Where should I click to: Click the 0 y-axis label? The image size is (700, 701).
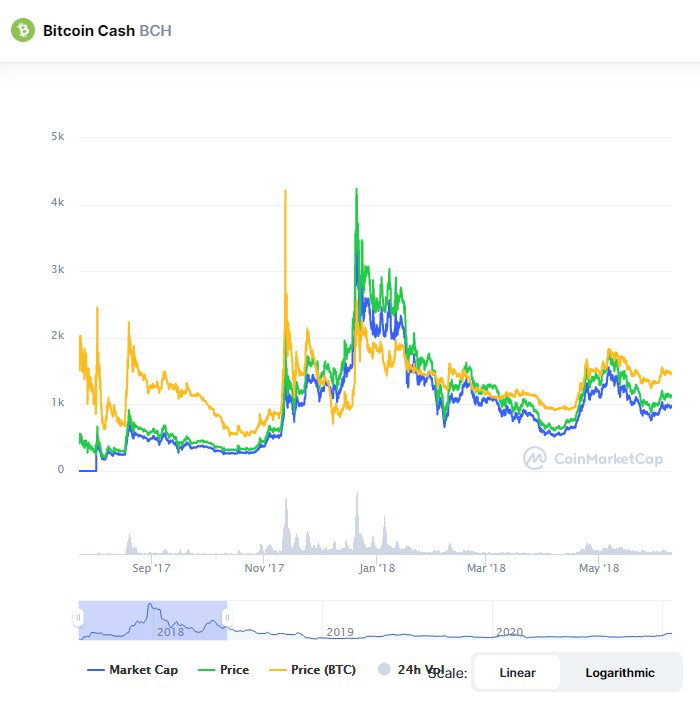point(61,469)
